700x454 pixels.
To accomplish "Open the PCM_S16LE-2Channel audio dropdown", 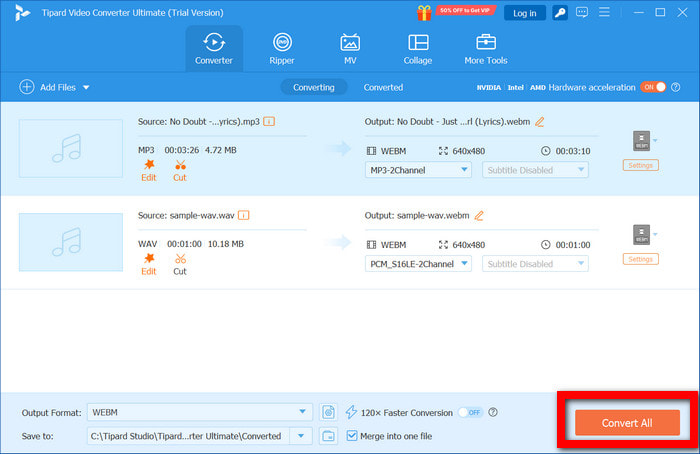I will tap(464, 264).
